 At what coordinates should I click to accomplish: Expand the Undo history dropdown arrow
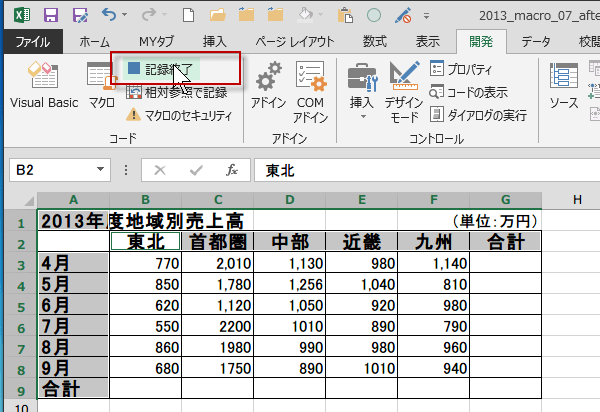tap(124, 15)
